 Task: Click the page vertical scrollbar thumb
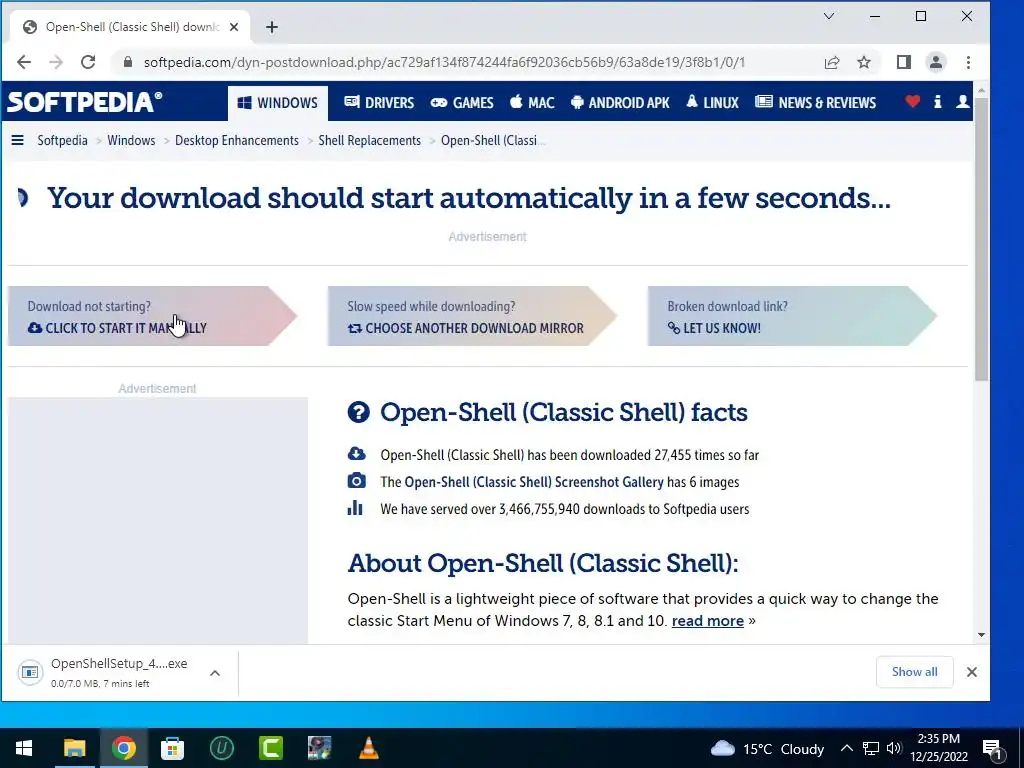[982, 238]
